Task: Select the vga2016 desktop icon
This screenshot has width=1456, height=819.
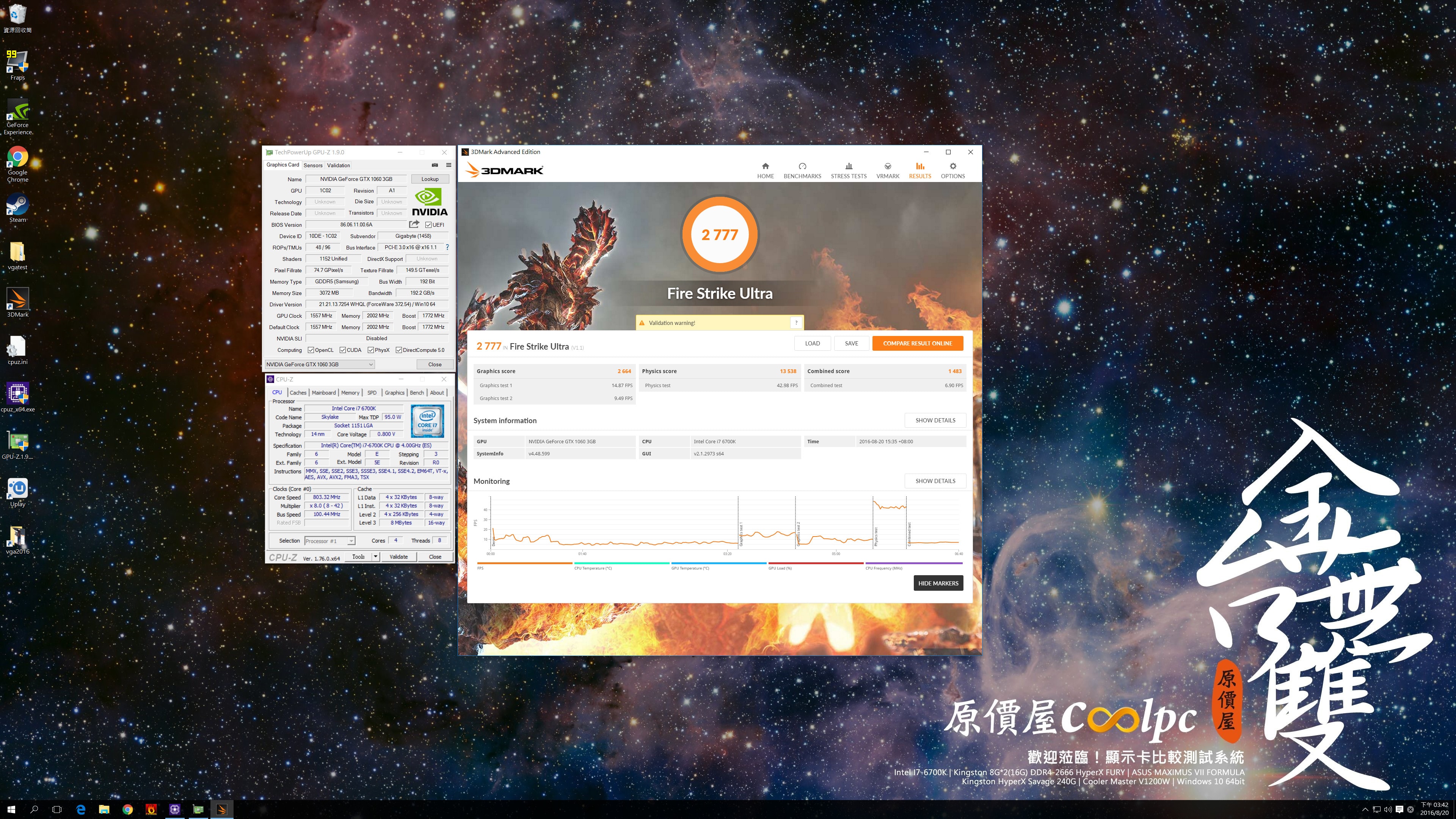Action: pos(17,540)
